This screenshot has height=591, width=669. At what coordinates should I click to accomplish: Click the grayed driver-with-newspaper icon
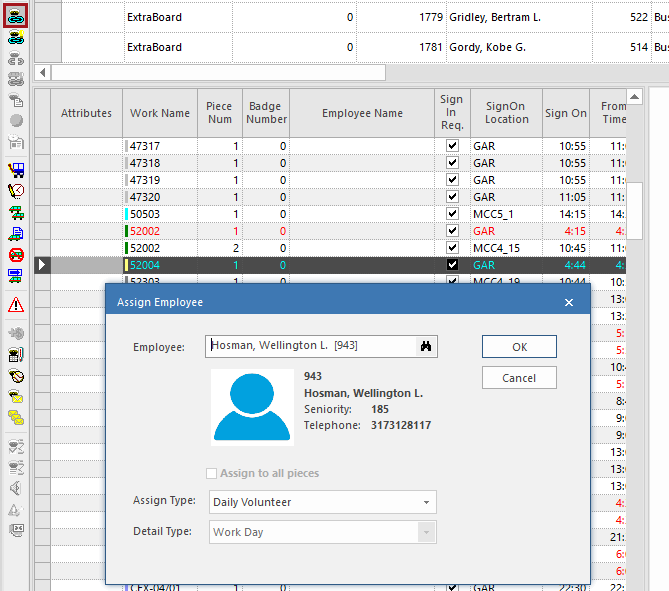[x=16, y=142]
